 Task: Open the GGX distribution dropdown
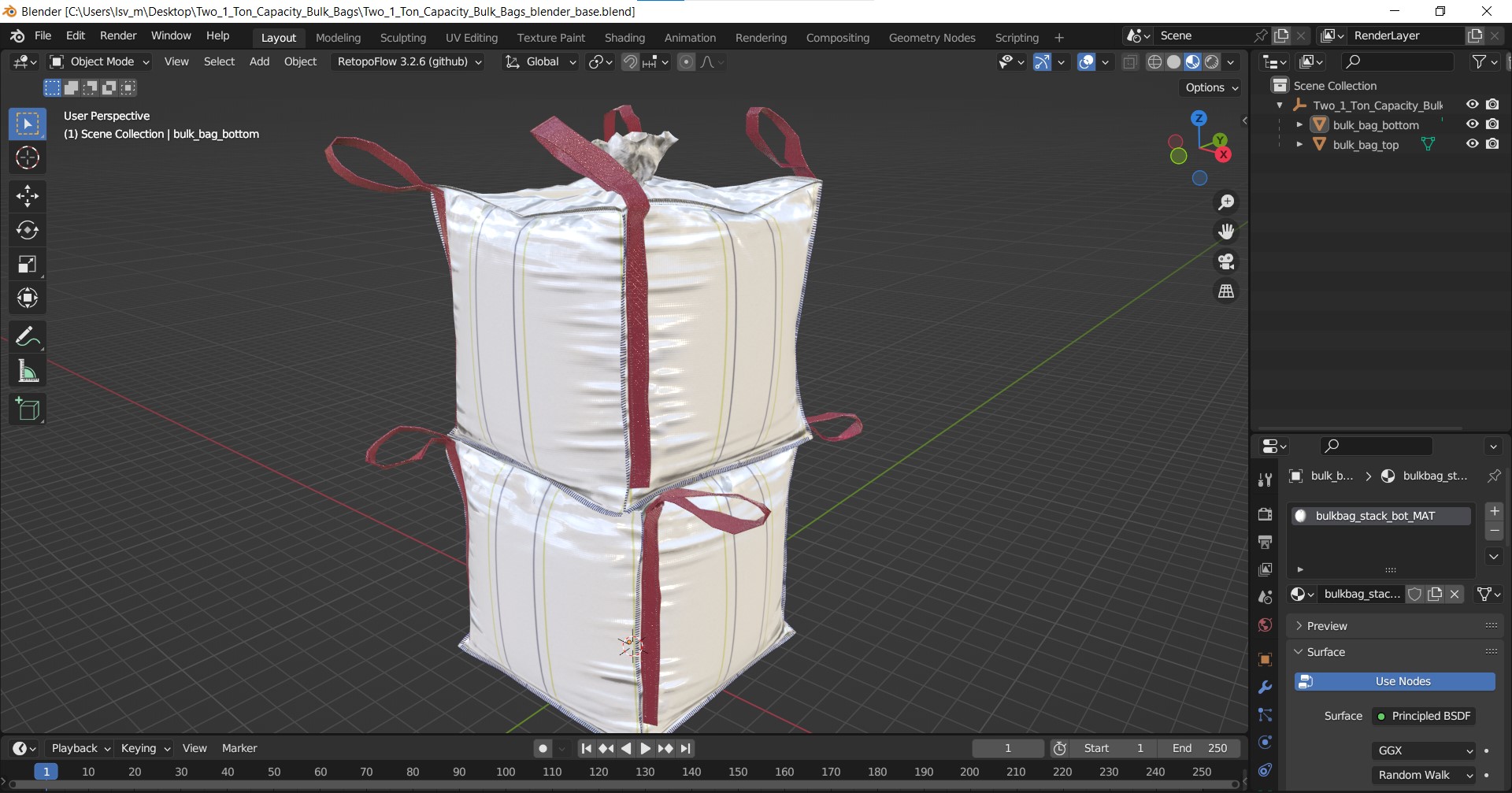[x=1424, y=750]
